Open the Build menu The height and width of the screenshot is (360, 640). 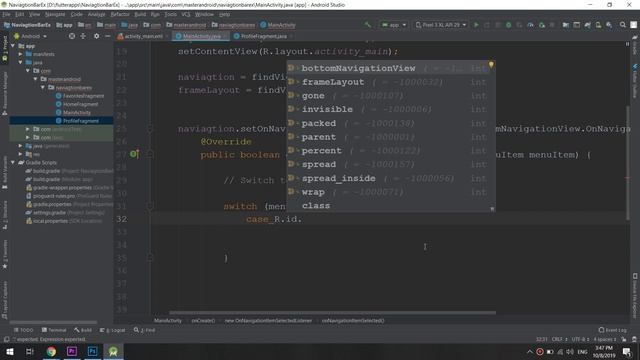tap(140, 14)
